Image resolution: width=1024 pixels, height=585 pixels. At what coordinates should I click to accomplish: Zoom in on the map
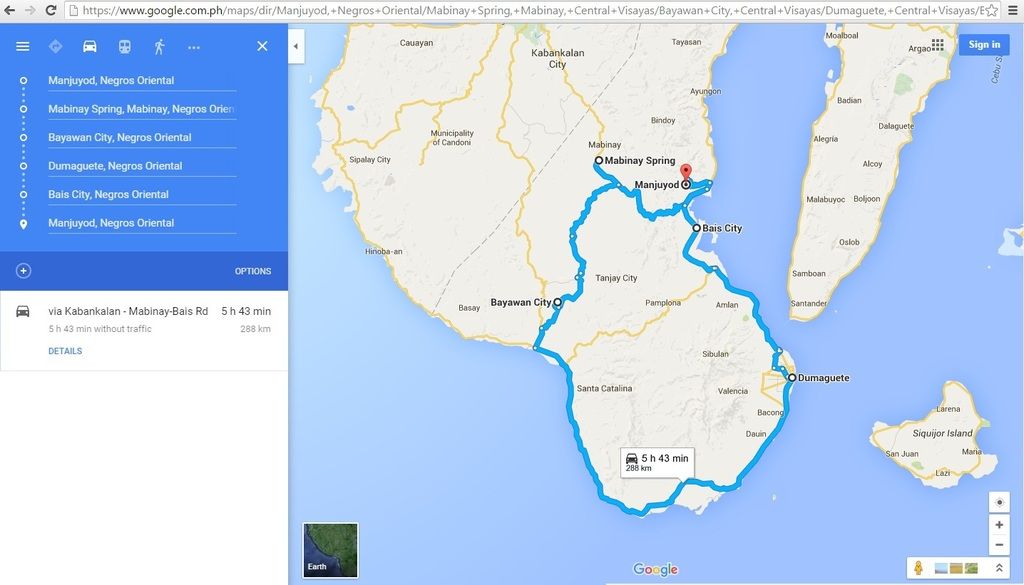(x=999, y=525)
